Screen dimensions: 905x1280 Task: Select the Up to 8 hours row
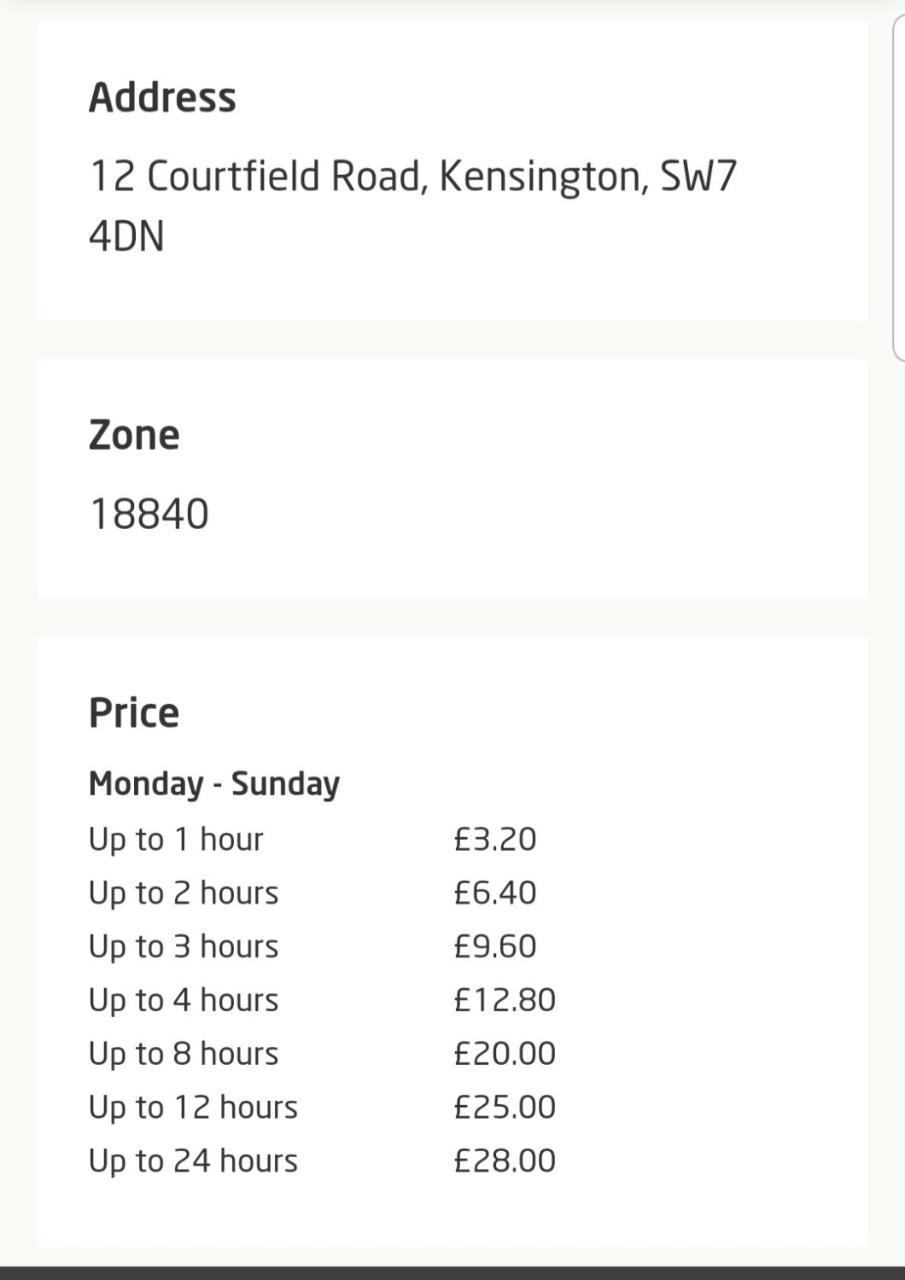(x=322, y=1053)
